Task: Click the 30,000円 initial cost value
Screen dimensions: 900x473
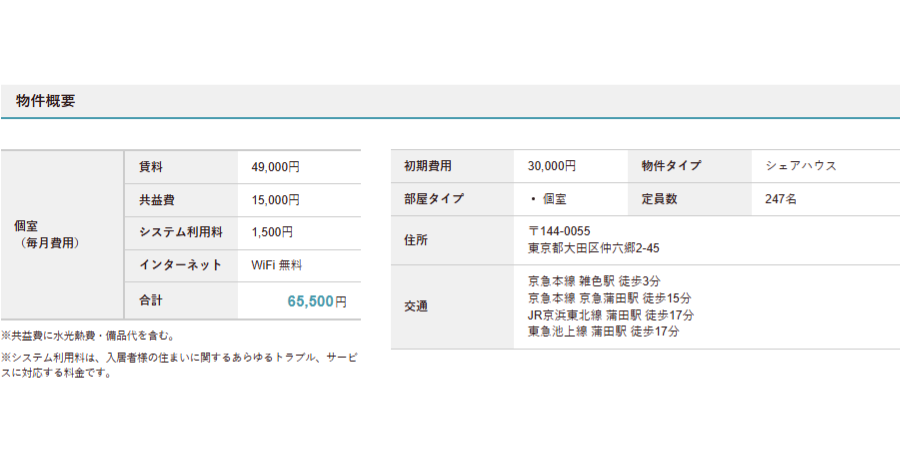Action: (x=551, y=166)
